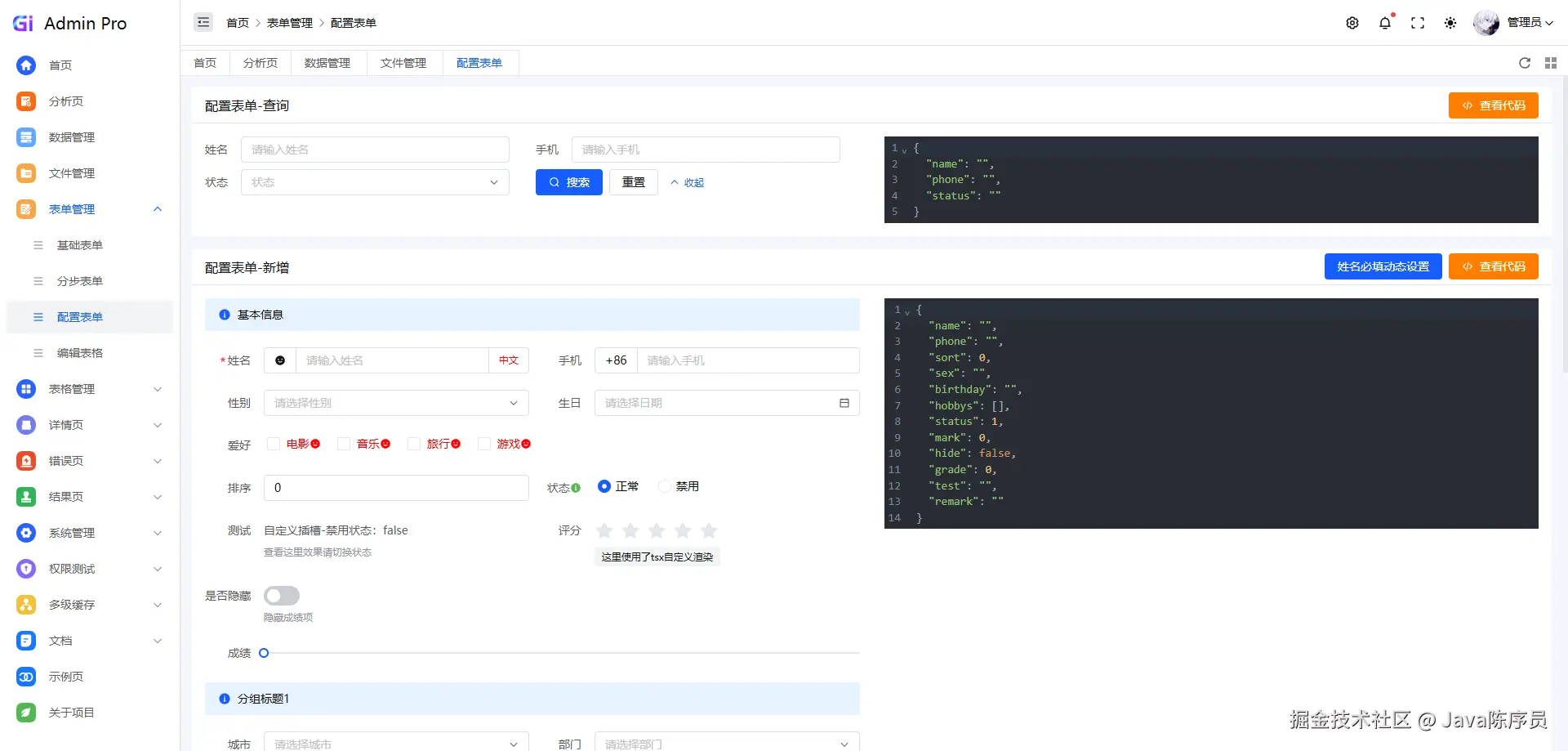Check the 旅行 hobby checkbox
This screenshot has height=751, width=1568.
pyautogui.click(x=414, y=444)
